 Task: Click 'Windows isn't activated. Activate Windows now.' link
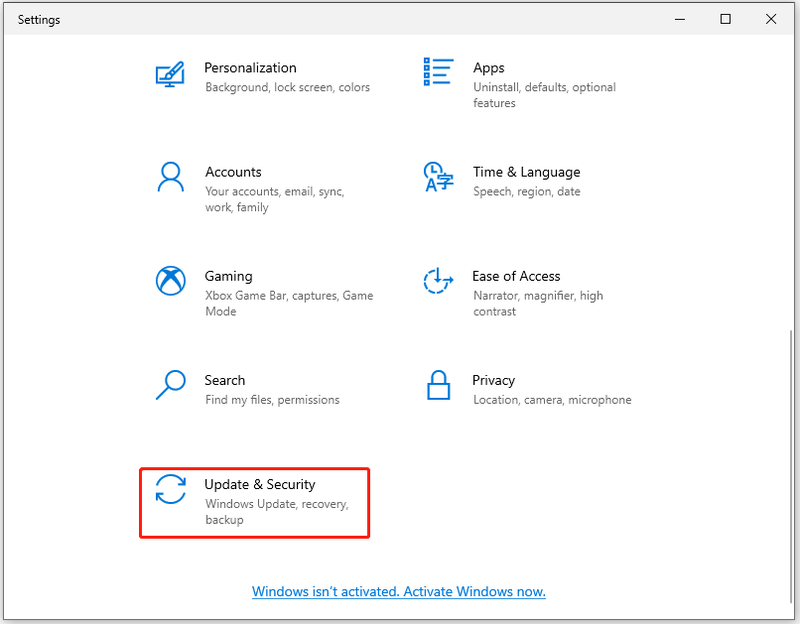(x=398, y=591)
